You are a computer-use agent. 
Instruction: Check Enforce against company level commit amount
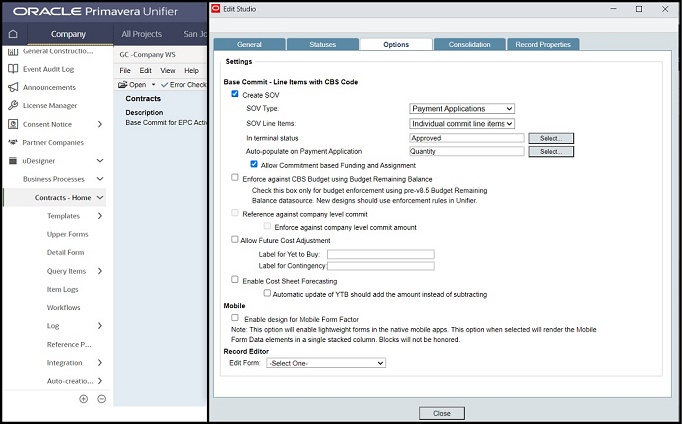pos(267,226)
